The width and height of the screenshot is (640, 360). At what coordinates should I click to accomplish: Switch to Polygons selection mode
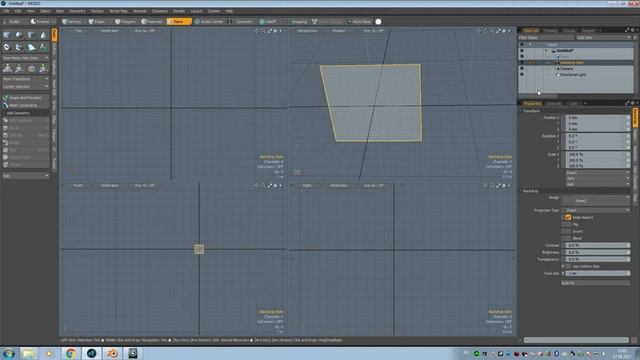[126, 22]
